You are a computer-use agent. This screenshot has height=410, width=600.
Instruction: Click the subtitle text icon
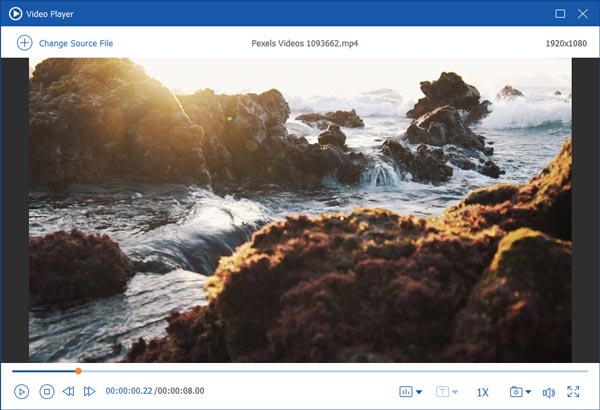pyautogui.click(x=442, y=392)
